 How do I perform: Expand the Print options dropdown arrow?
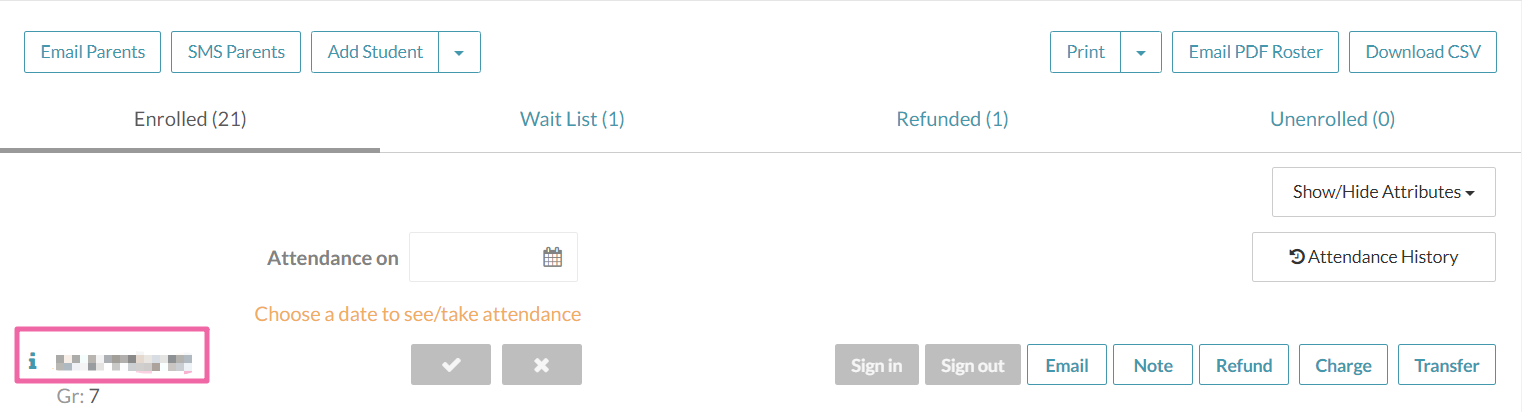pos(1141,52)
